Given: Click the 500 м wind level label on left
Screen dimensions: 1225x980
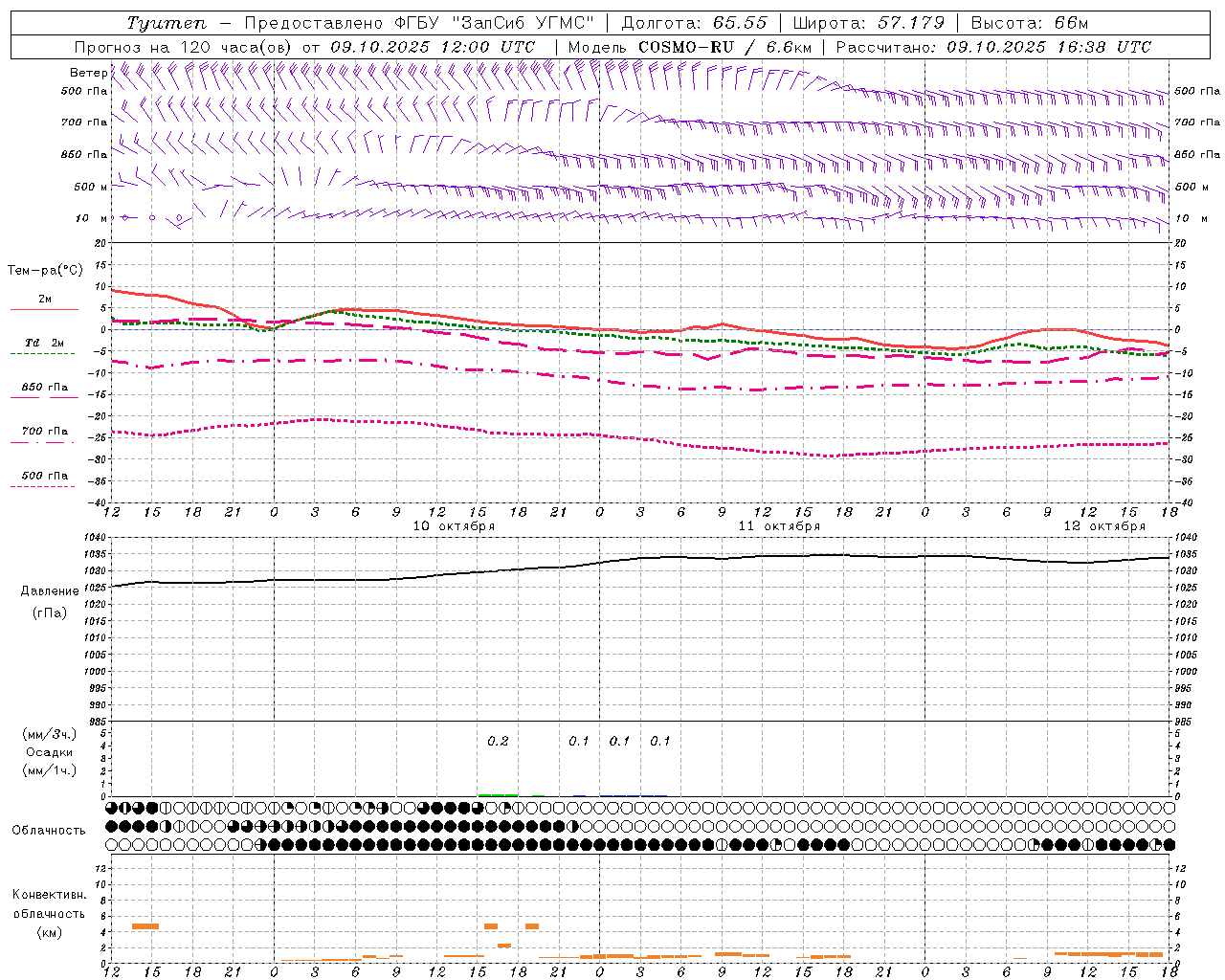Looking at the screenshot, I should [x=90, y=188].
